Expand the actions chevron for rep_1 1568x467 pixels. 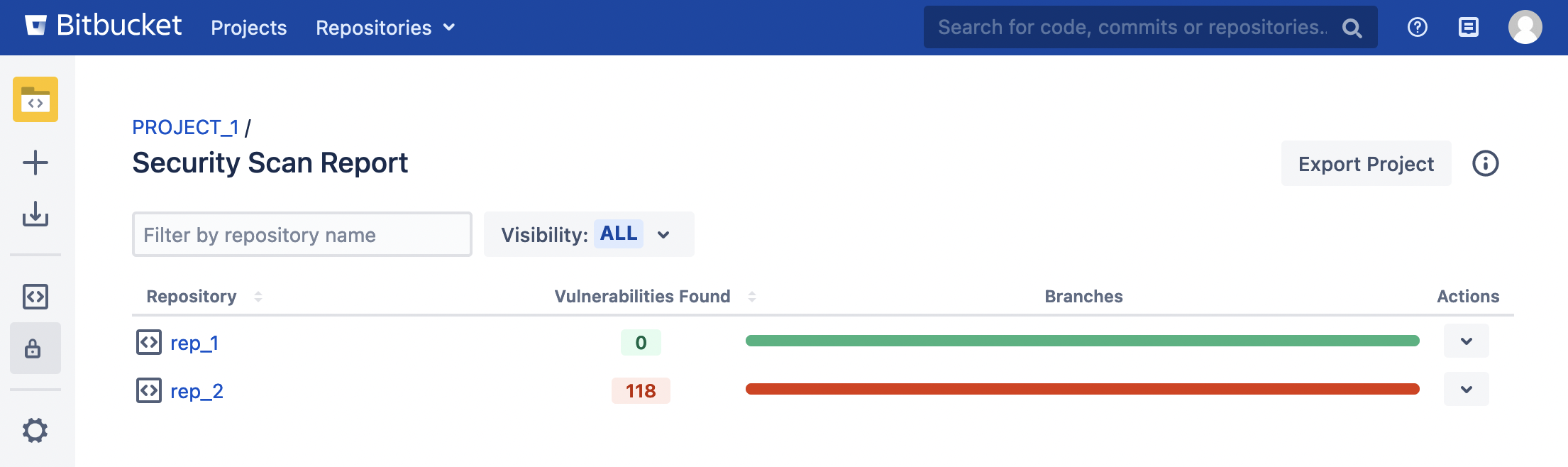pos(1466,341)
